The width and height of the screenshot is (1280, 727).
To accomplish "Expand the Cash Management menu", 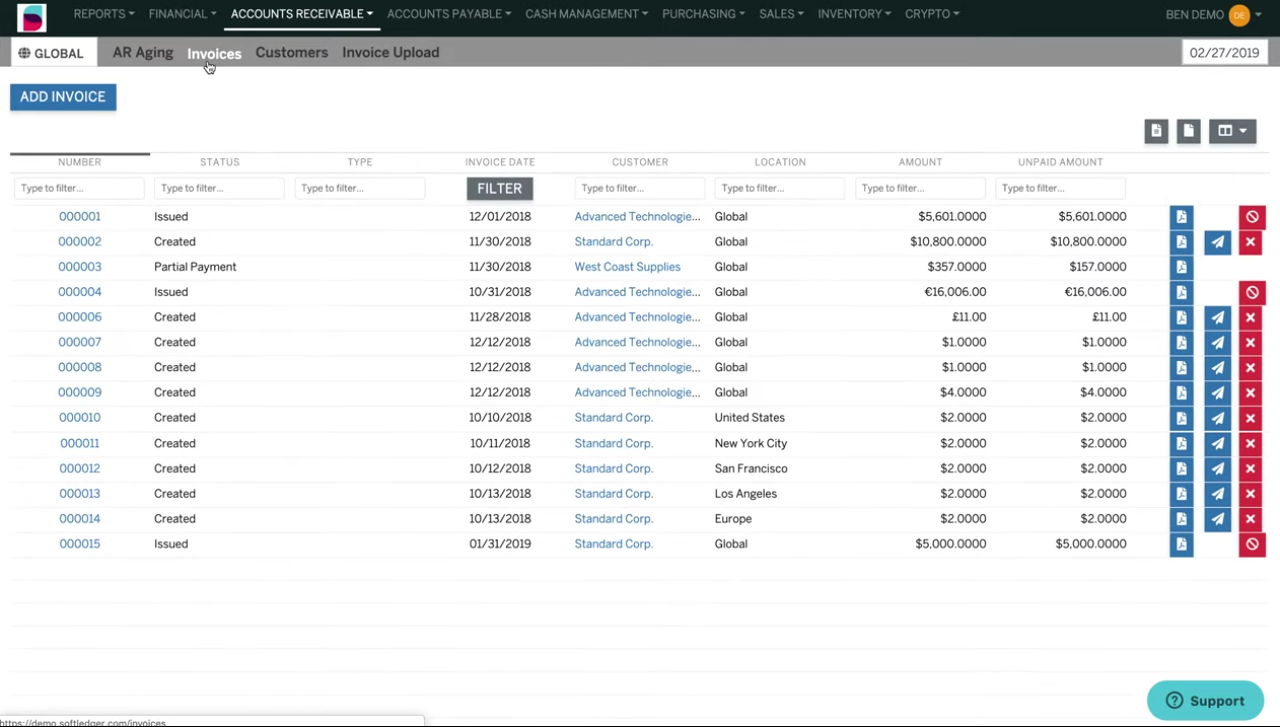I will tap(586, 14).
